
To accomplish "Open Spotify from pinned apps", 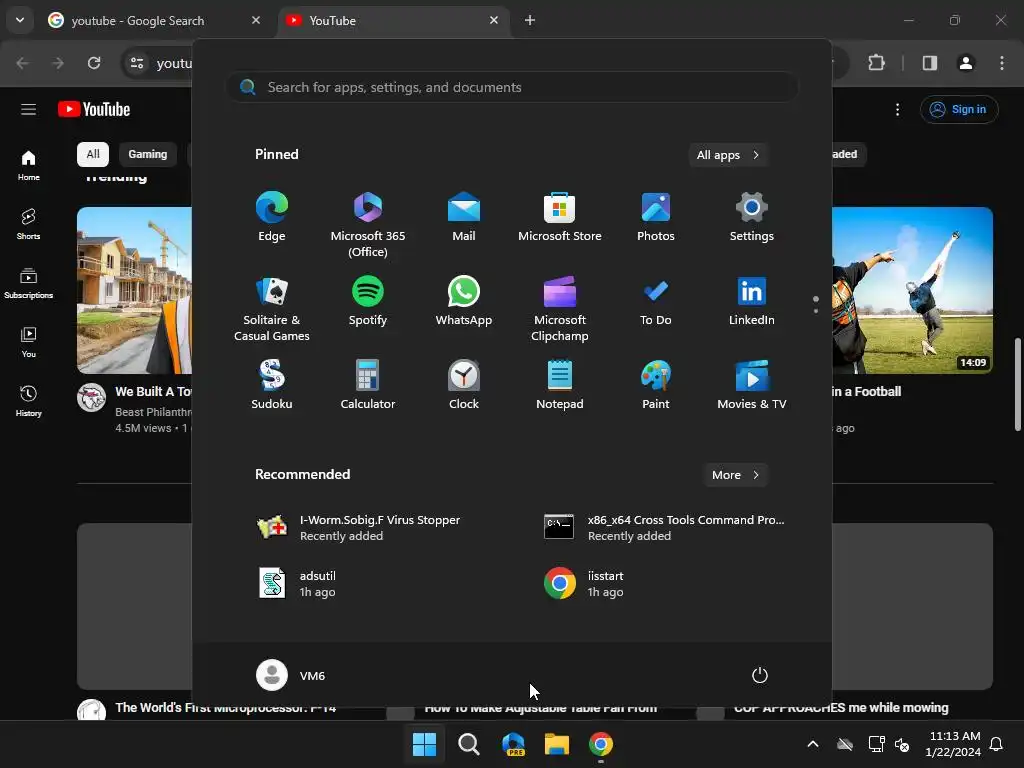I will (368, 301).
